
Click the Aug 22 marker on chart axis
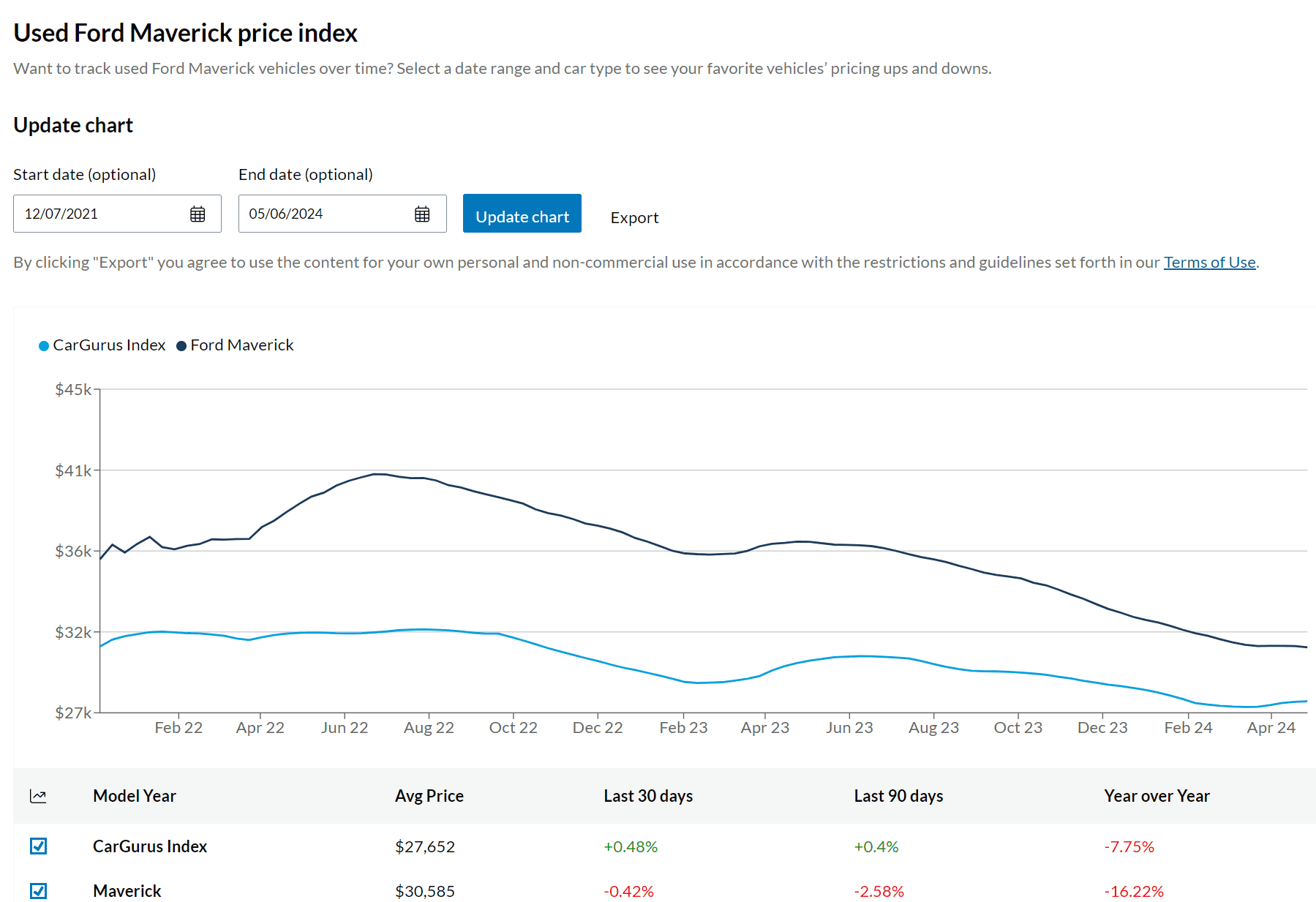pyautogui.click(x=429, y=728)
